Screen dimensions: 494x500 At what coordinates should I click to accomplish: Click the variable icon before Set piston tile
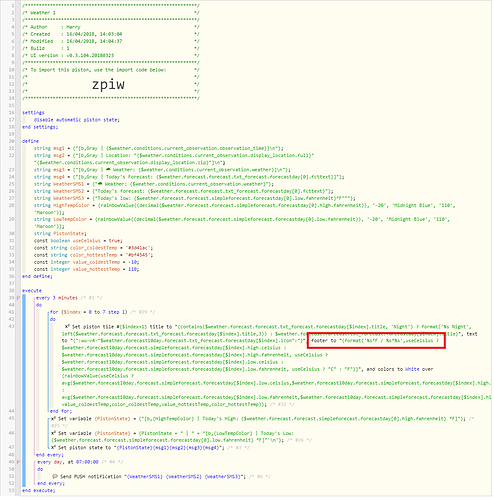tap(67, 328)
